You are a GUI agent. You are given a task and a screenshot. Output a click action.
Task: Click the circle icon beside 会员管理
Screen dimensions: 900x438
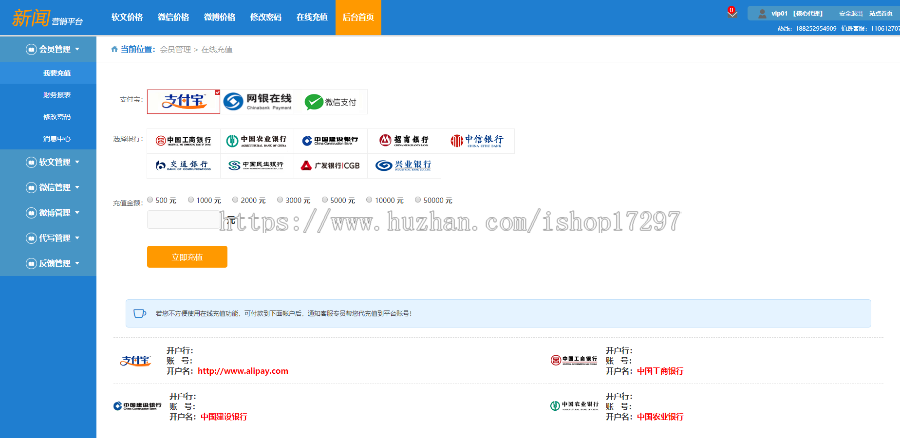tap(31, 49)
